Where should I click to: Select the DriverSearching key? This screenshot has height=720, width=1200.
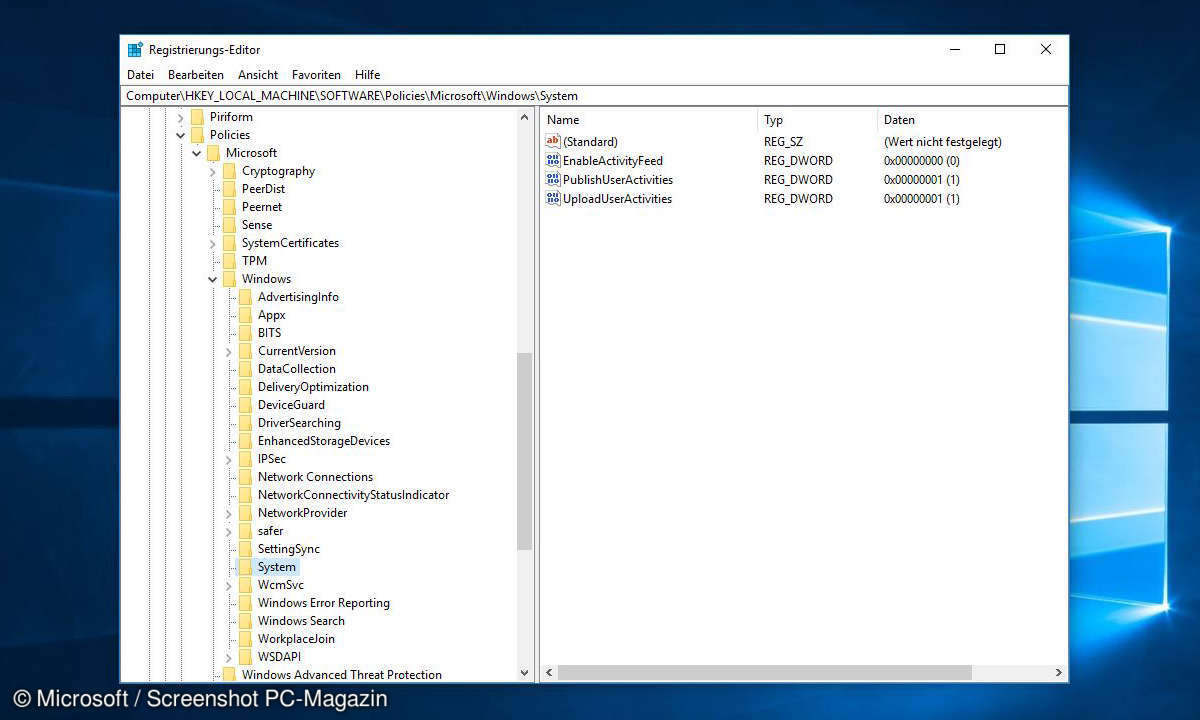299,423
